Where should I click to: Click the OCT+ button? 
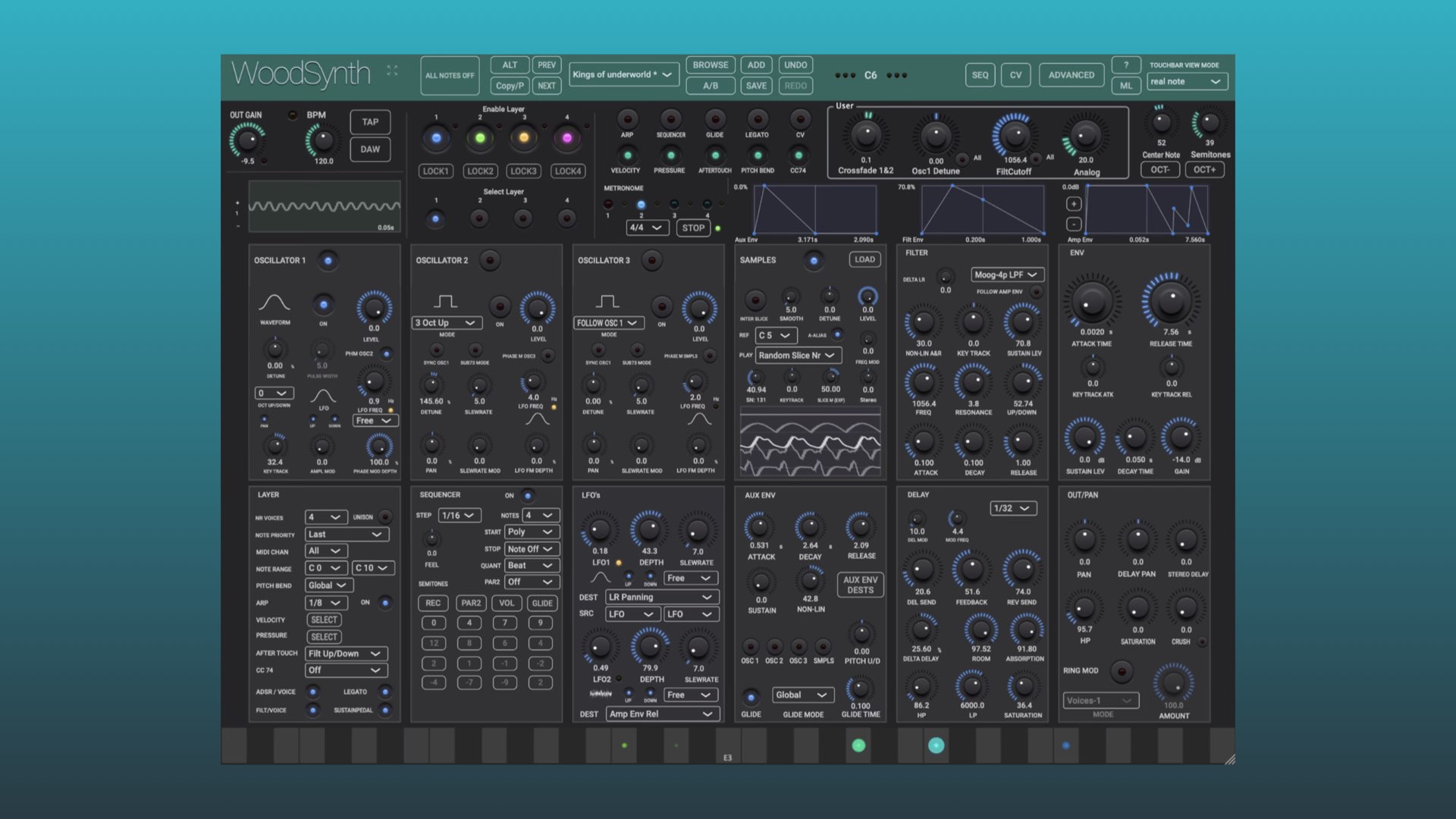click(1204, 170)
